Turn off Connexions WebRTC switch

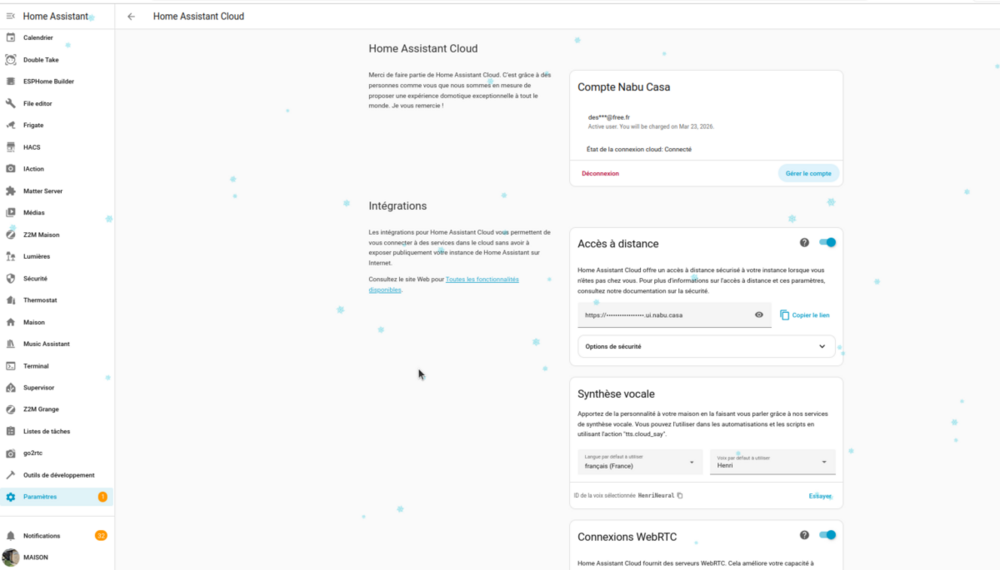[827, 535]
